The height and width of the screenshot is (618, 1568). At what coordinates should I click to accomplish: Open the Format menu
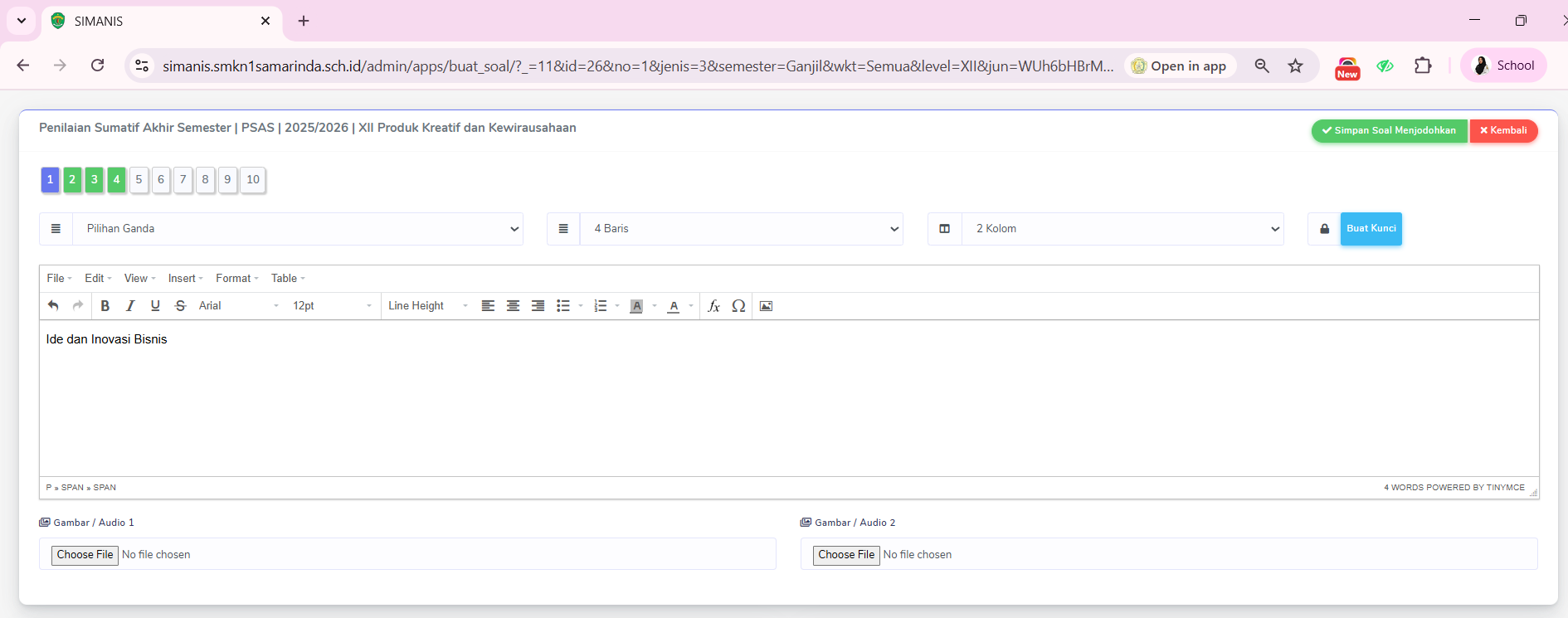236,279
